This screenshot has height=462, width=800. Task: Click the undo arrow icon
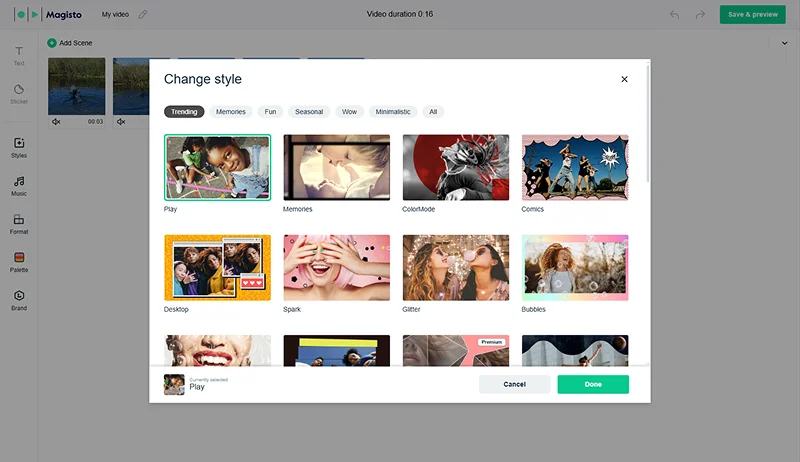(x=674, y=15)
